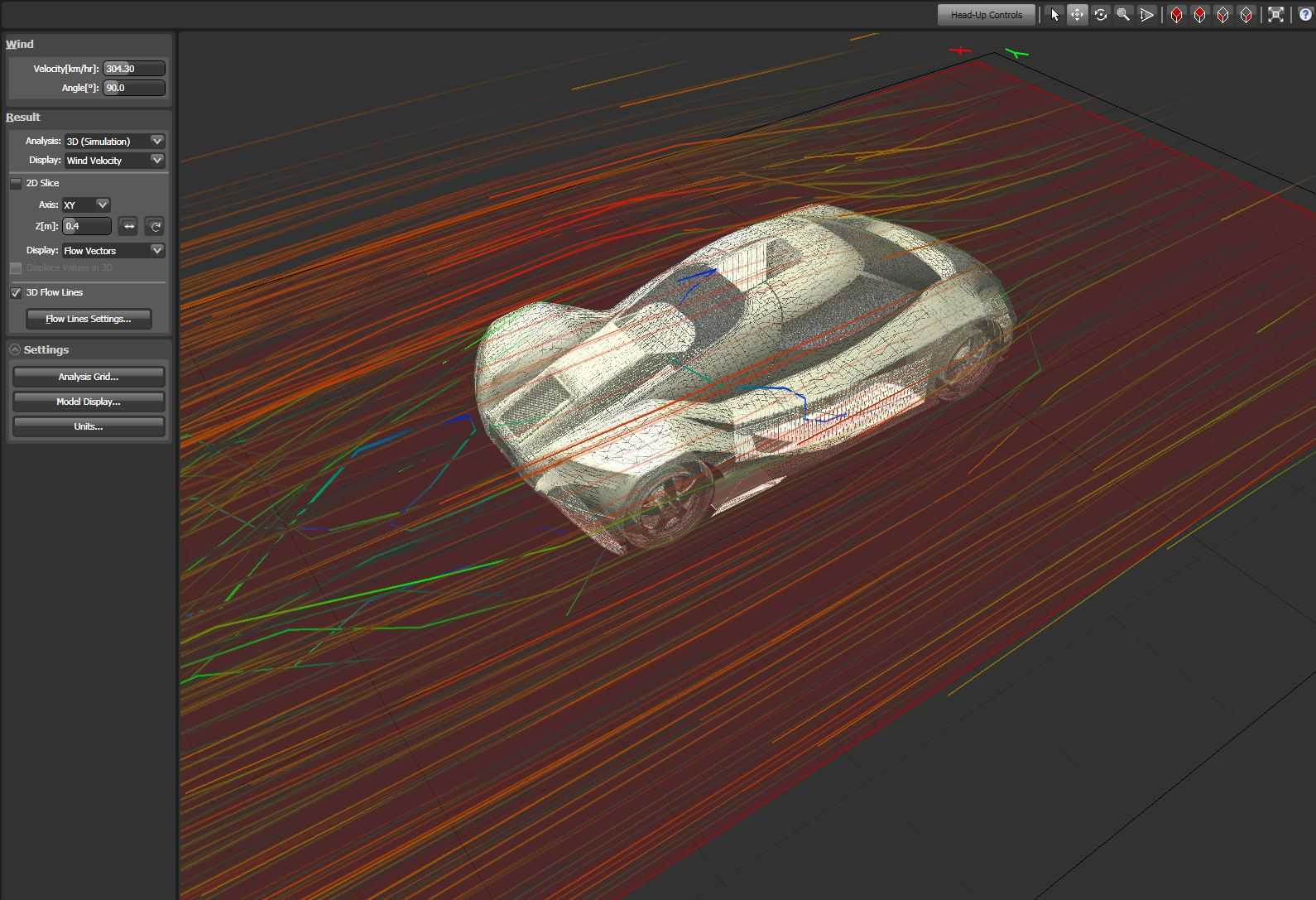This screenshot has width=1316, height=900.
Task: Click the rotate icon beside Z field
Action: tap(154, 226)
